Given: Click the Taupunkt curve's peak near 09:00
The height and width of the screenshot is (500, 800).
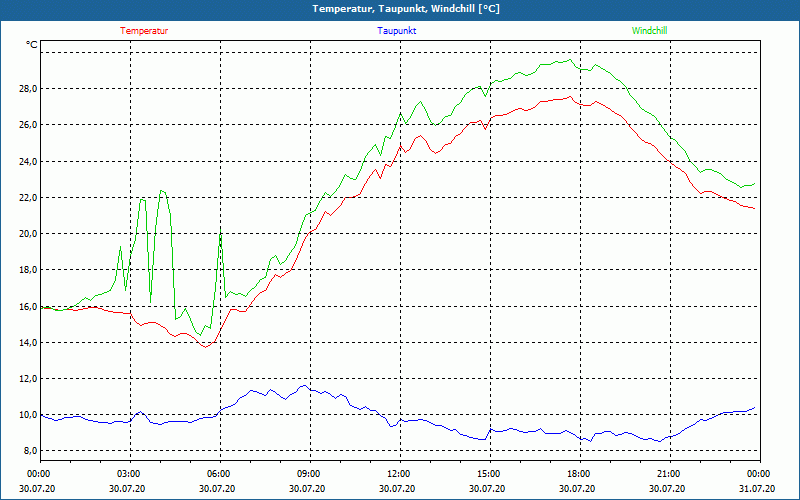Looking at the screenshot, I should pos(304,386).
